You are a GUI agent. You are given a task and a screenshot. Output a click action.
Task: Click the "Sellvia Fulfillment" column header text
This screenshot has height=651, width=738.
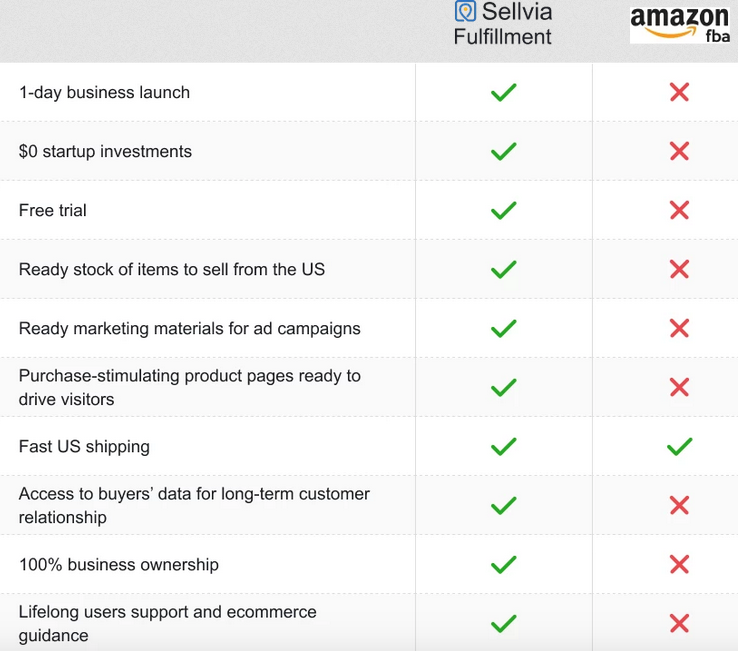[x=503, y=25]
